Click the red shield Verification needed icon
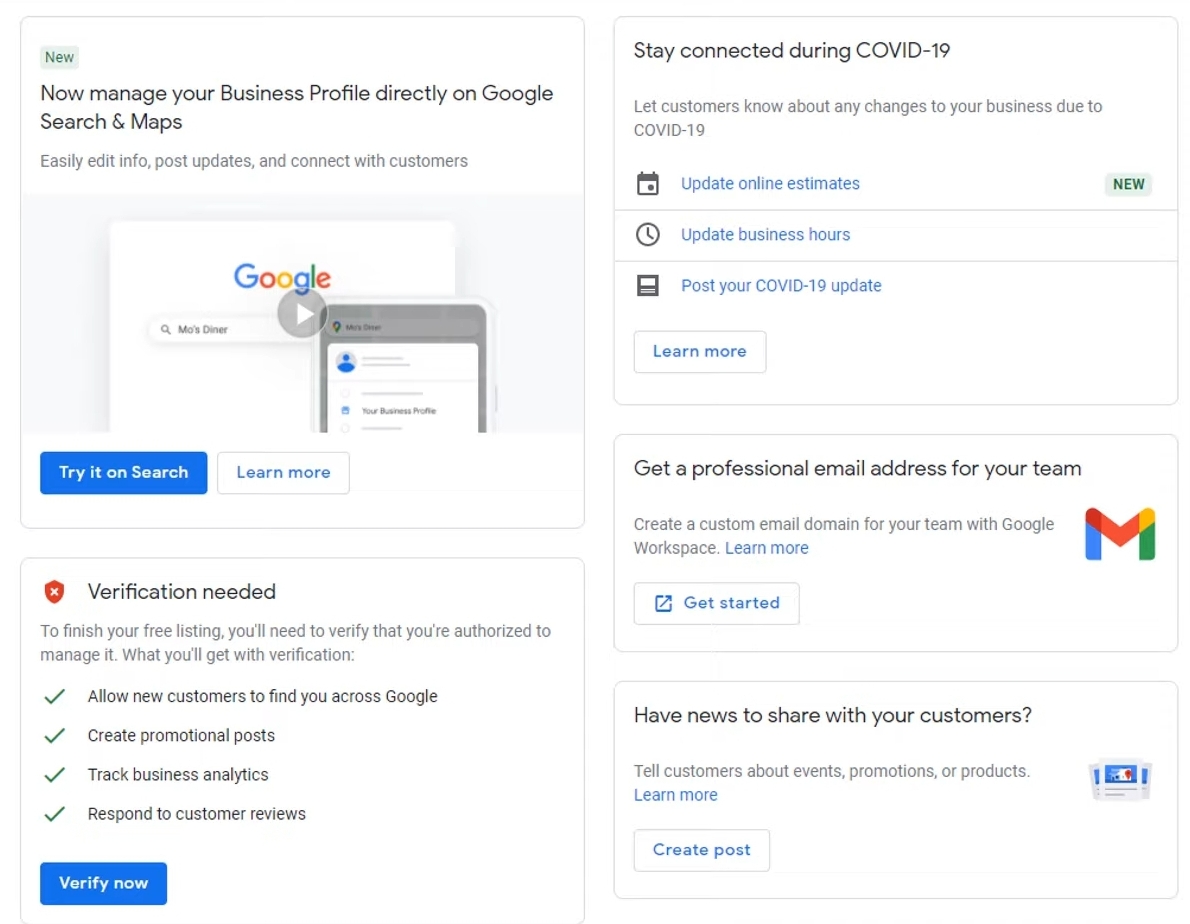 (x=54, y=592)
